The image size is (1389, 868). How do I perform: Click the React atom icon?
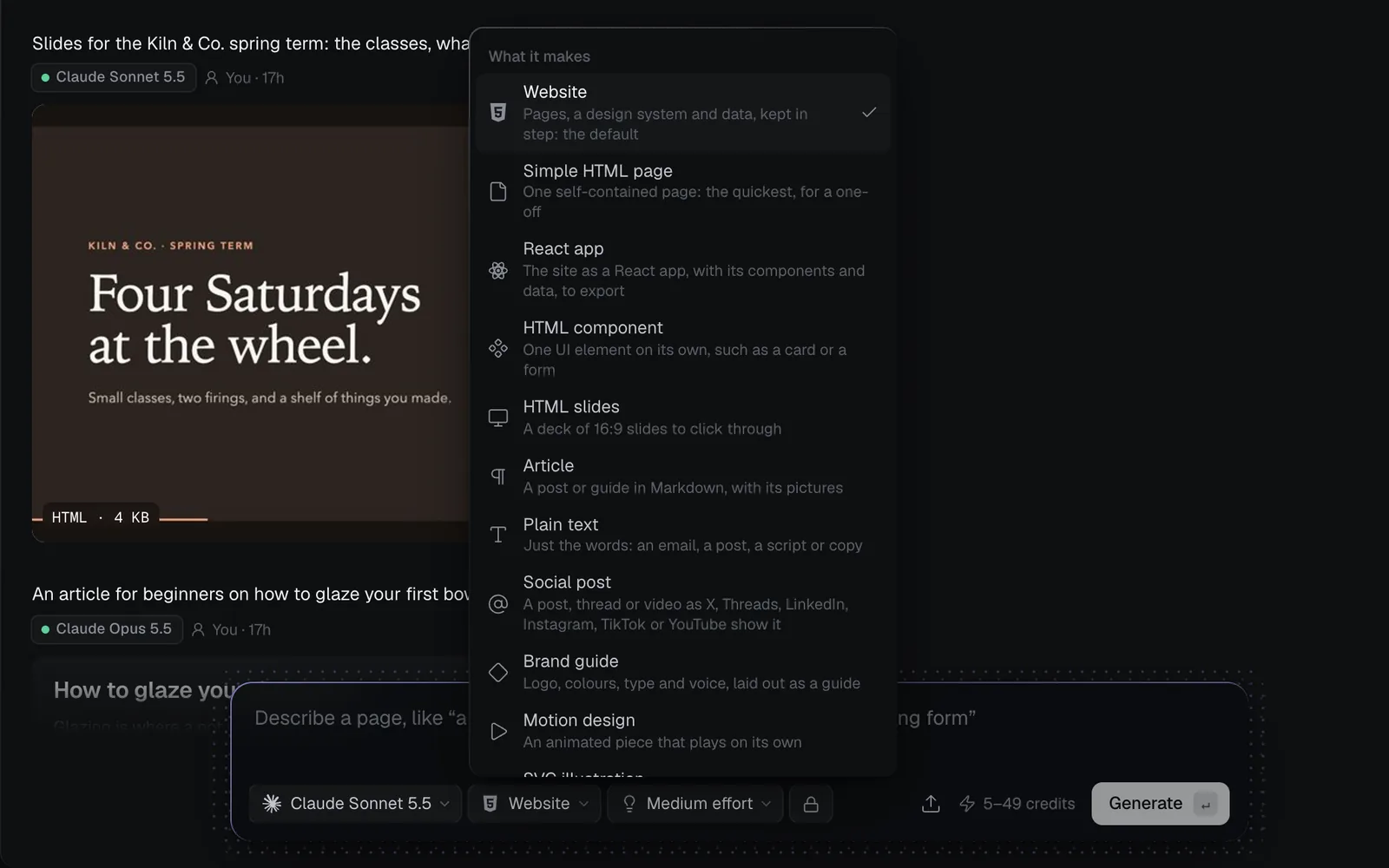click(498, 270)
